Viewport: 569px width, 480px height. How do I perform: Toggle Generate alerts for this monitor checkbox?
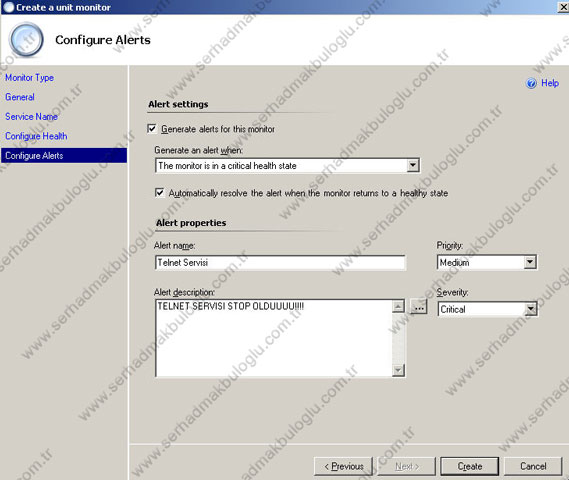[152, 129]
